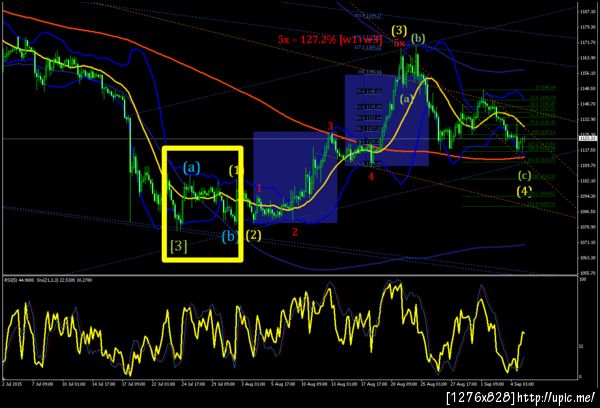Click the '29 Jul 09:00' time axis label
The image size is (600, 408).
223,384
